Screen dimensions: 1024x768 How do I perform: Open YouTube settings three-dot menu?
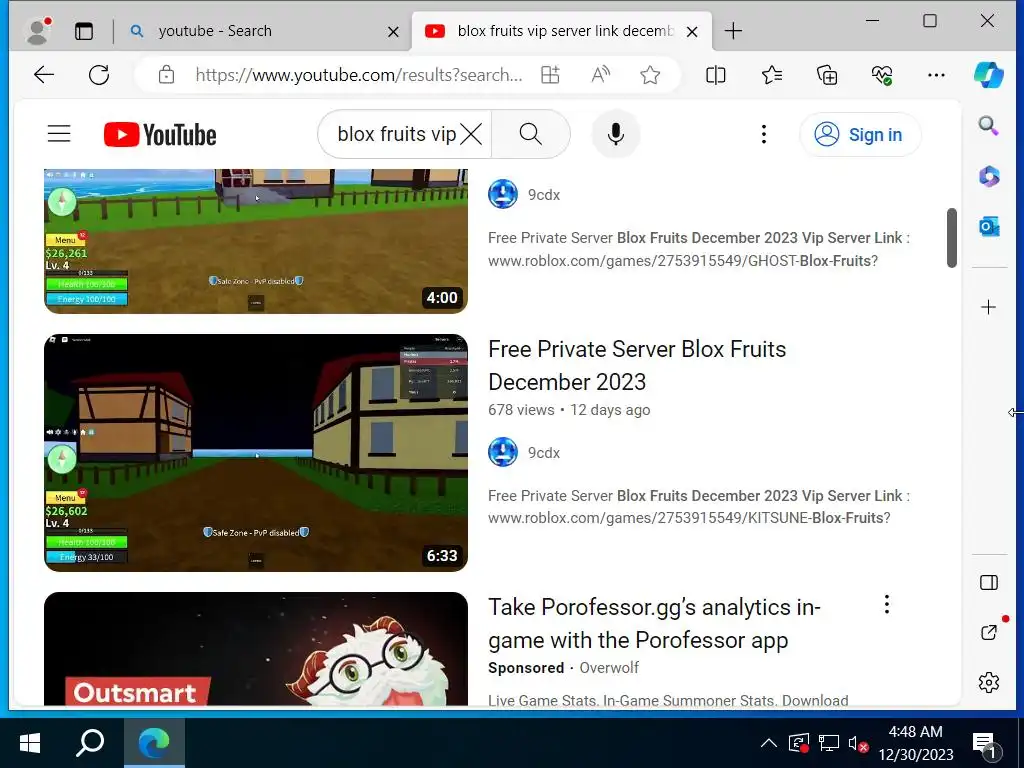763,134
